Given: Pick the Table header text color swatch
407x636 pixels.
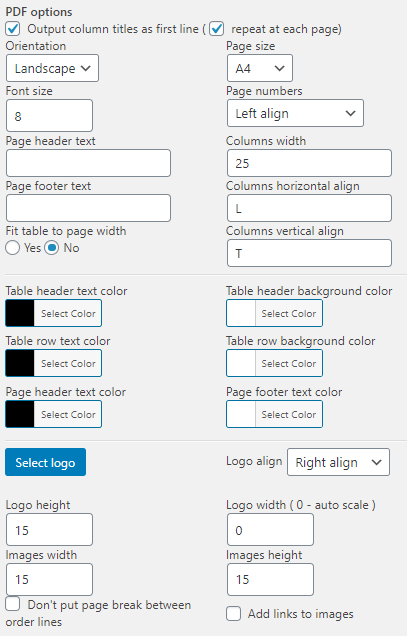Looking at the screenshot, I should point(20,313).
